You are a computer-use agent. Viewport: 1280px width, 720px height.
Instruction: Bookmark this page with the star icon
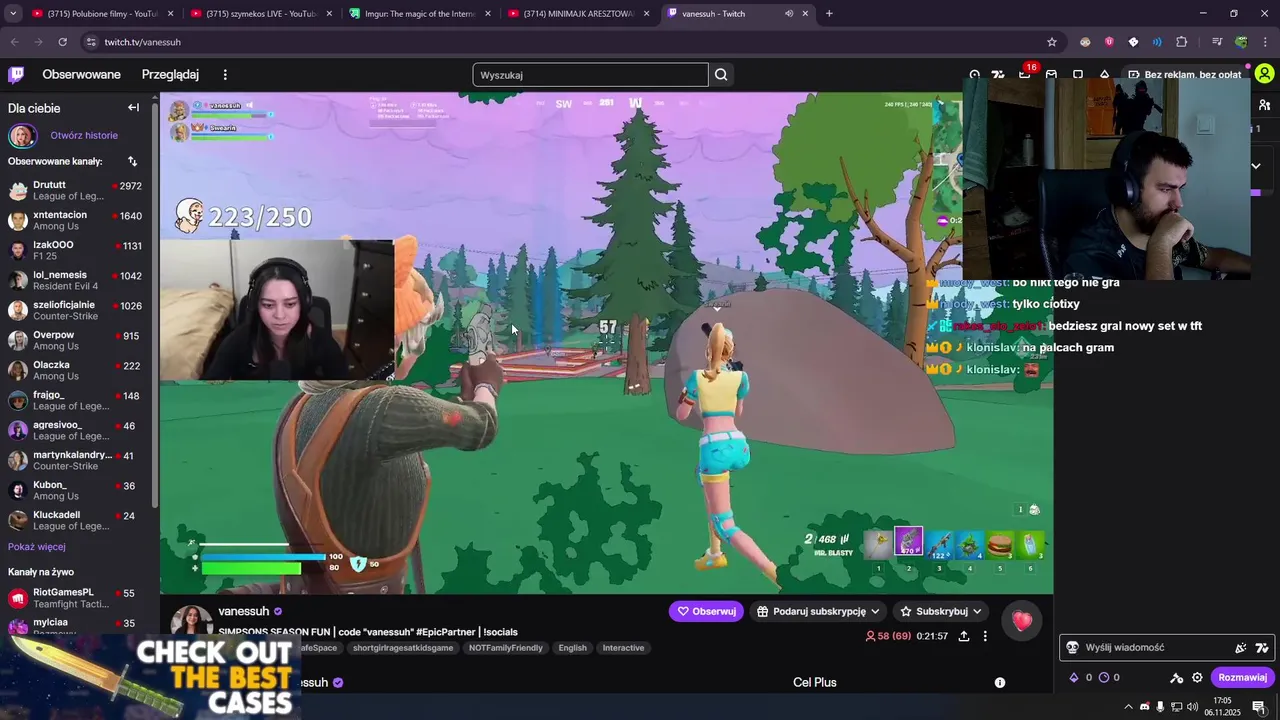(x=1052, y=42)
